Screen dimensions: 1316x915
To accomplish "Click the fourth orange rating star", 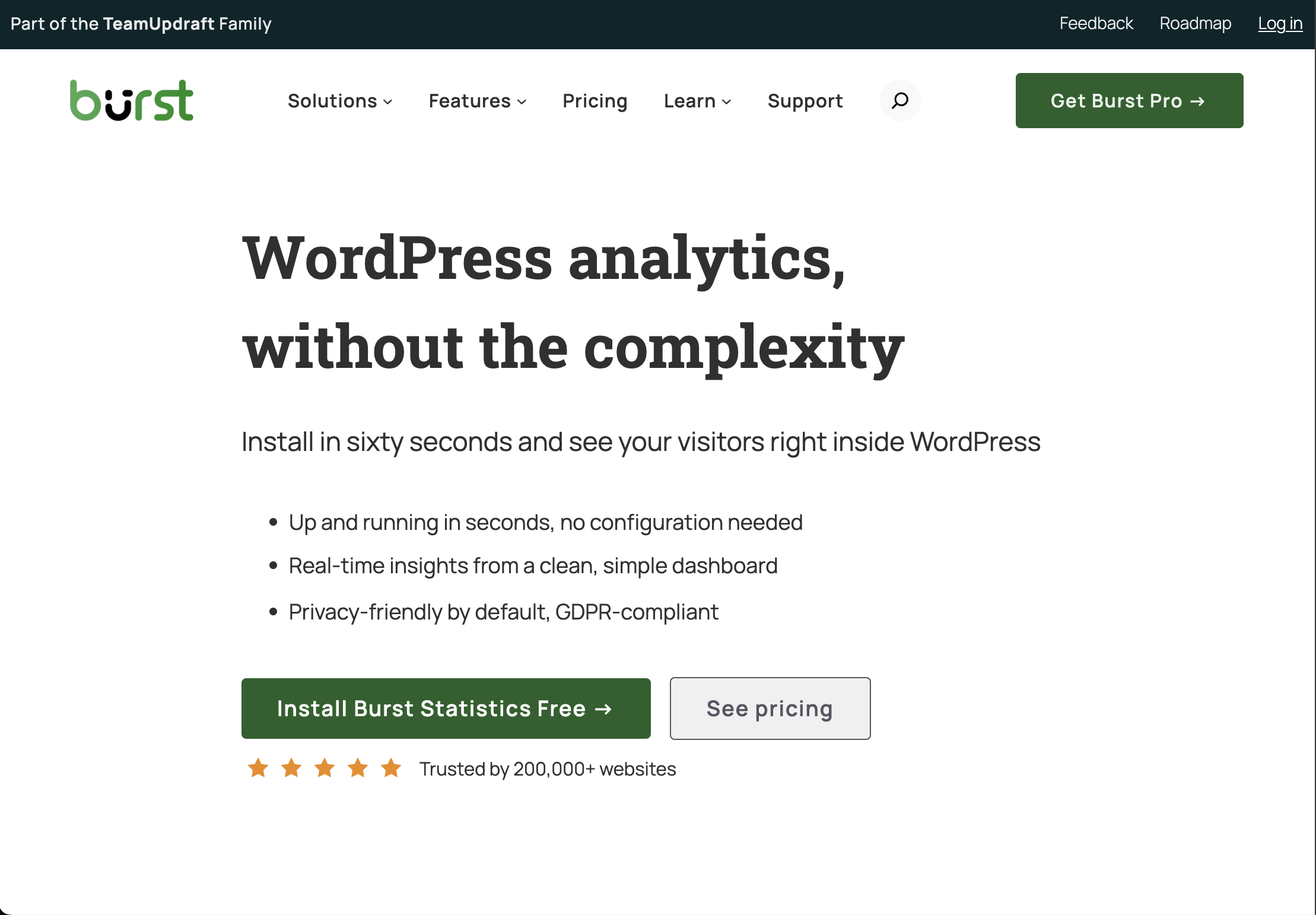I will click(x=358, y=768).
